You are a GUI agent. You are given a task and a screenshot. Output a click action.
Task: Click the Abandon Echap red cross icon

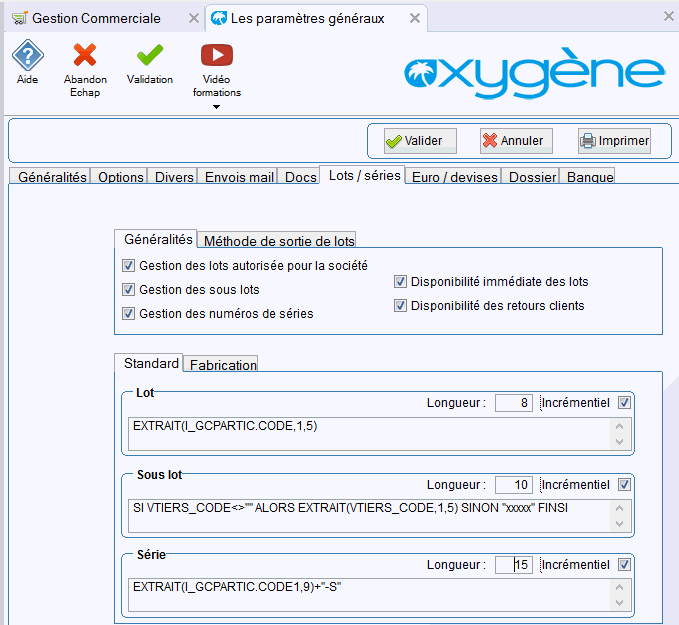point(85,57)
